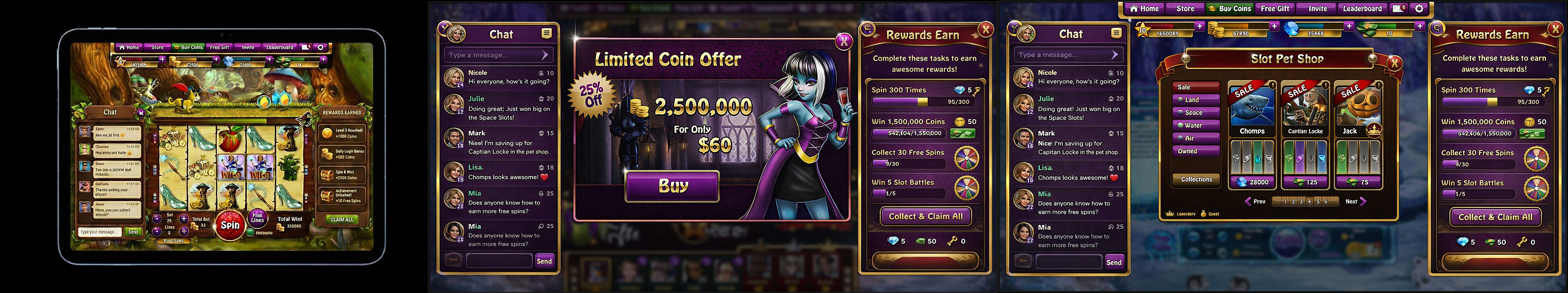Jump to page 4 in pet shop pagination

(x=1309, y=201)
